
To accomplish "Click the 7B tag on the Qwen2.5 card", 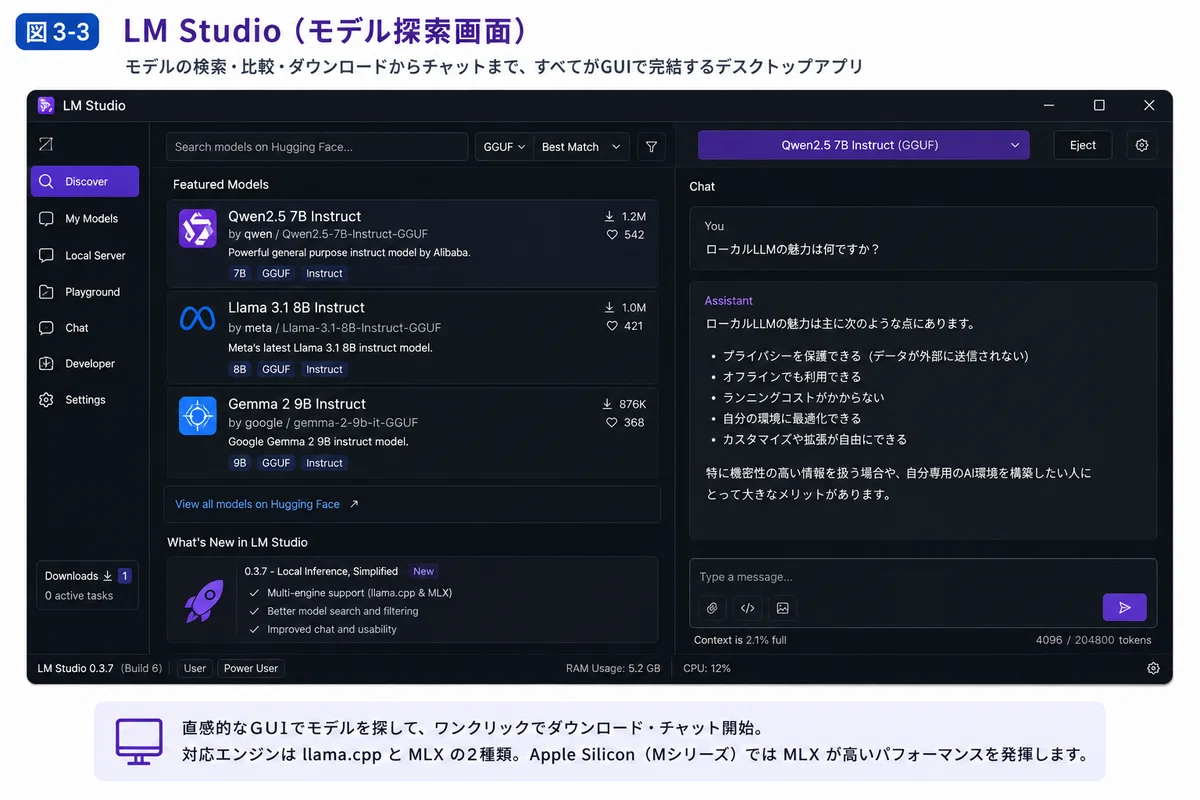I will coord(239,273).
